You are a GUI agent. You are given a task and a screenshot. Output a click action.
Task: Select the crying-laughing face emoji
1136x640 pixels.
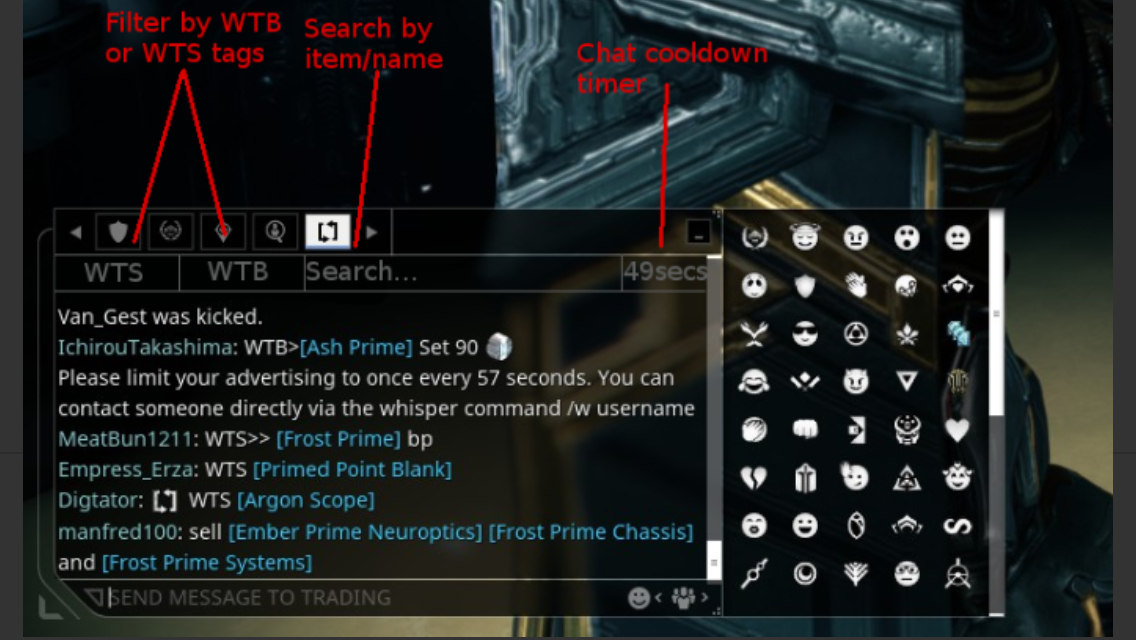(x=753, y=381)
